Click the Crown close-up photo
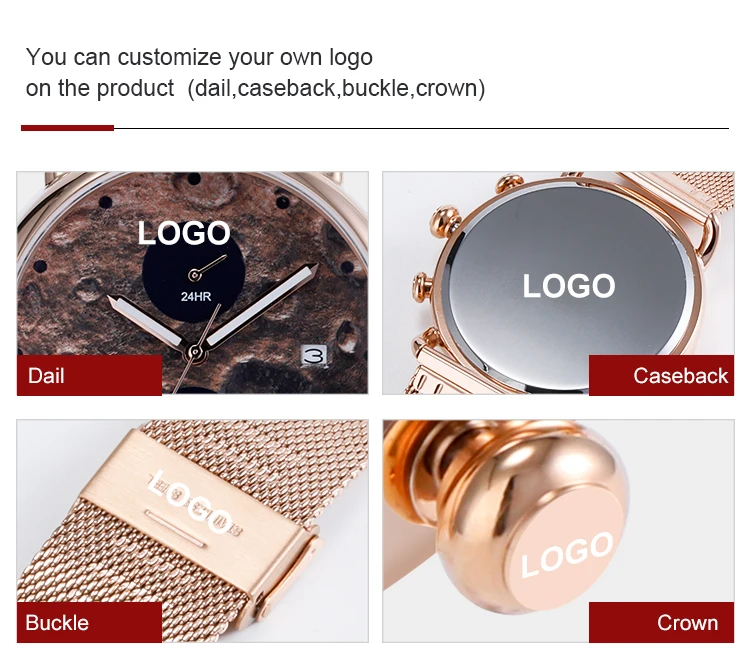 [x=558, y=531]
